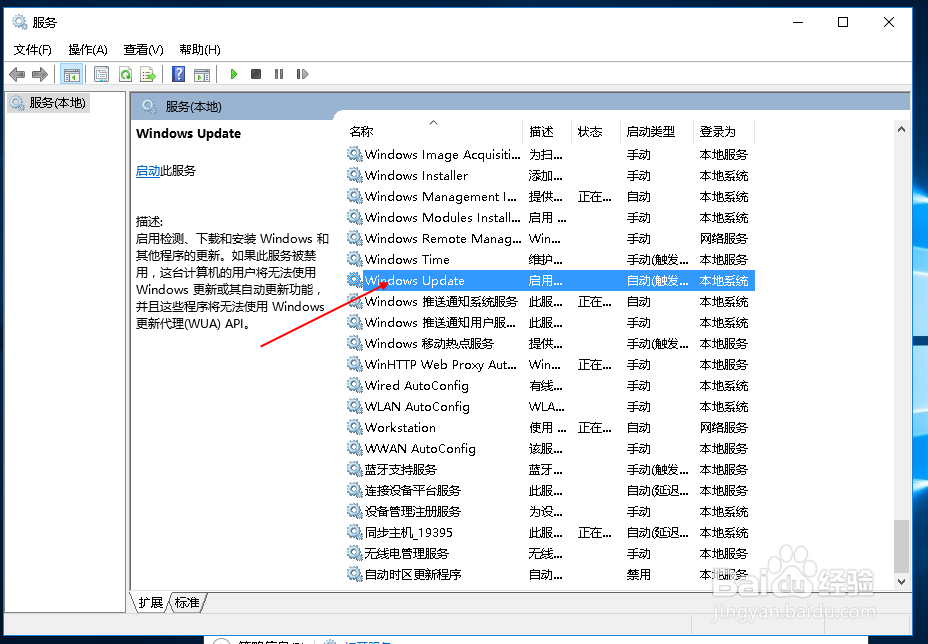This screenshot has width=928, height=644.
Task: Switch to the 扩展 tab
Action: click(x=150, y=603)
